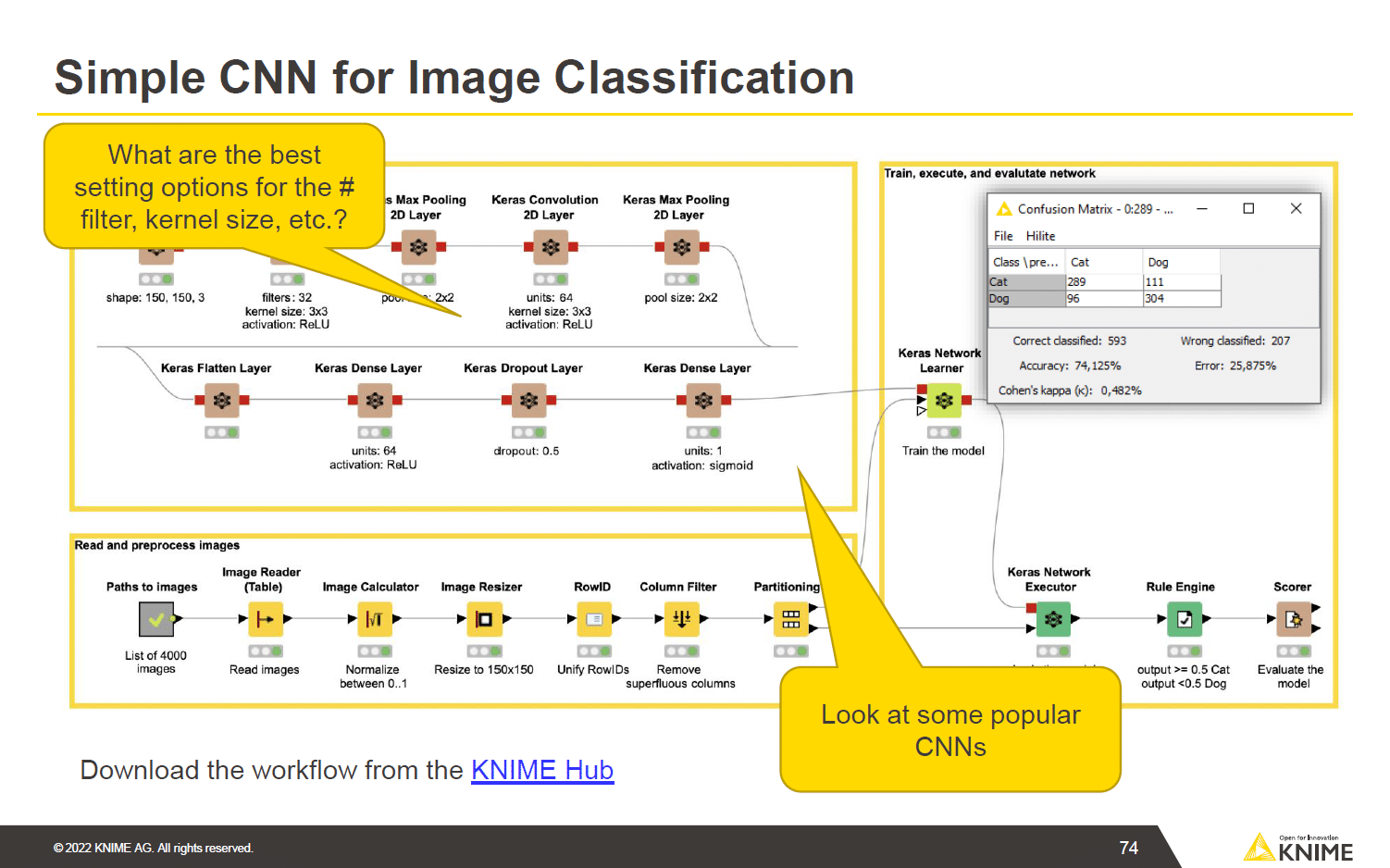Select the Keras Convolution 2D Layer node
This screenshot has height=868, width=1390.
tap(549, 247)
